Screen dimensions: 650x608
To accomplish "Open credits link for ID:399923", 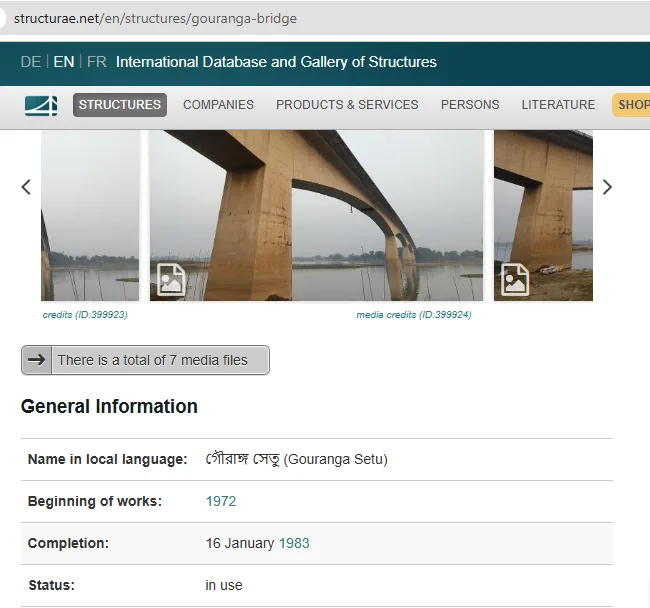I will [x=85, y=315].
